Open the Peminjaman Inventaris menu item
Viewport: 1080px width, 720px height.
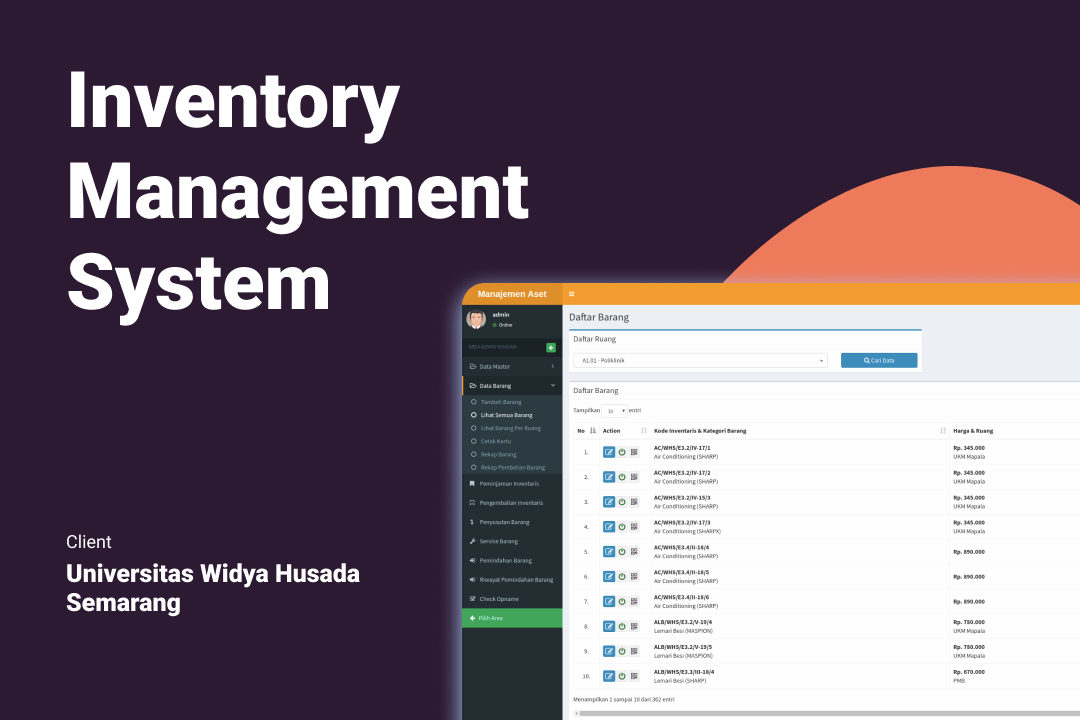point(511,484)
